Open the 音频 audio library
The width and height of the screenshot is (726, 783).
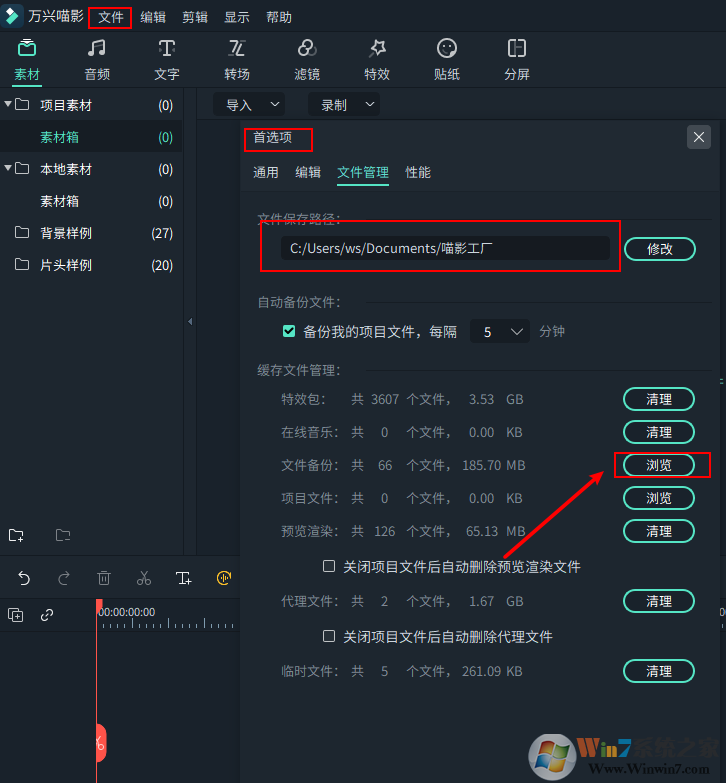click(x=97, y=60)
